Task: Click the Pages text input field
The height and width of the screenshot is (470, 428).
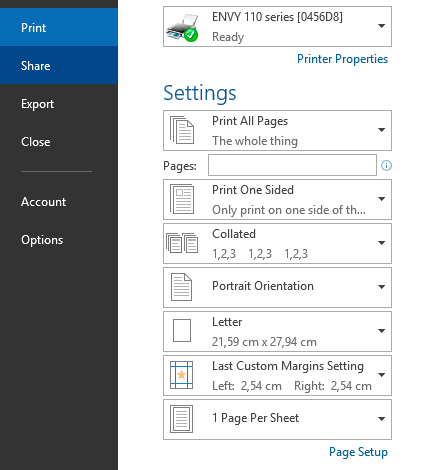Action: click(292, 165)
